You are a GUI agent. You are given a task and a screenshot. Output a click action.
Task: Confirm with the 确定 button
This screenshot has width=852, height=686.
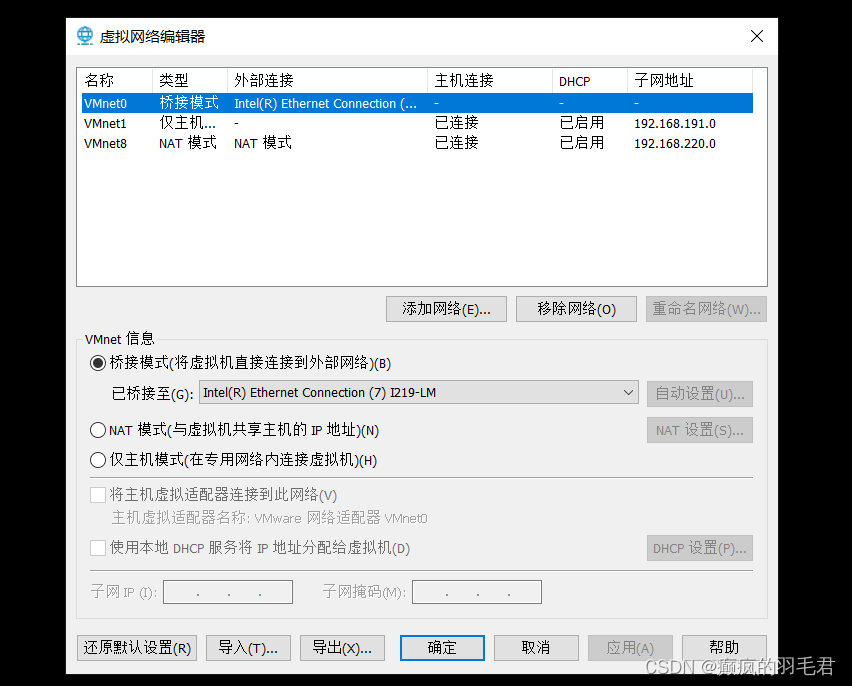442,648
